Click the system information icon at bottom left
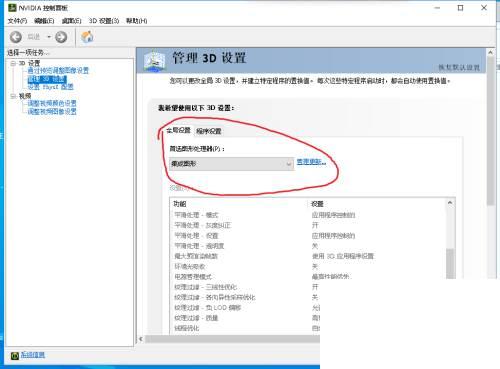 [15, 356]
